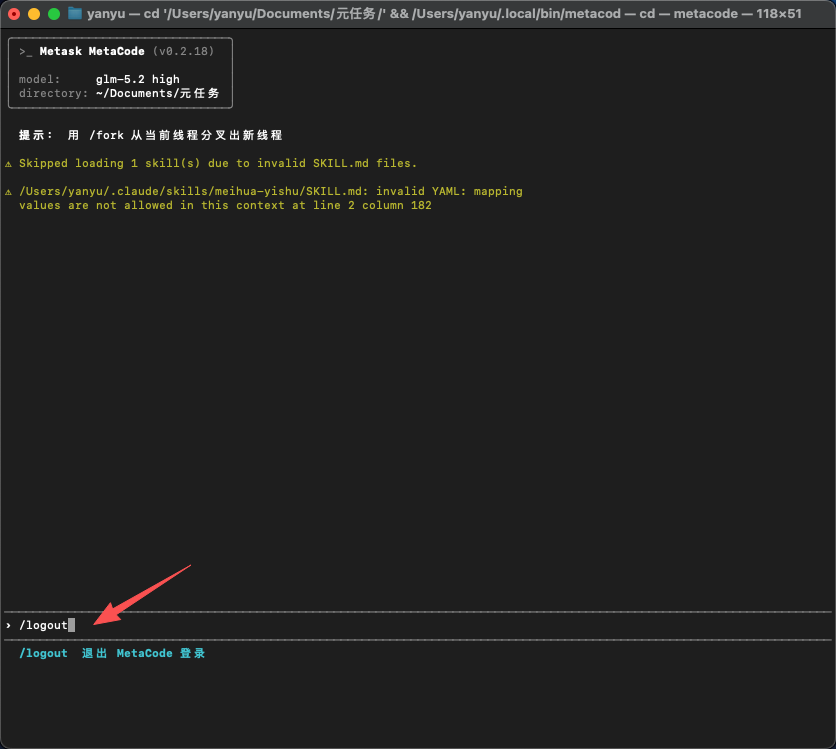Click the '›' prompt chevron in input
Screen dimensions: 836x749
tap(9, 625)
